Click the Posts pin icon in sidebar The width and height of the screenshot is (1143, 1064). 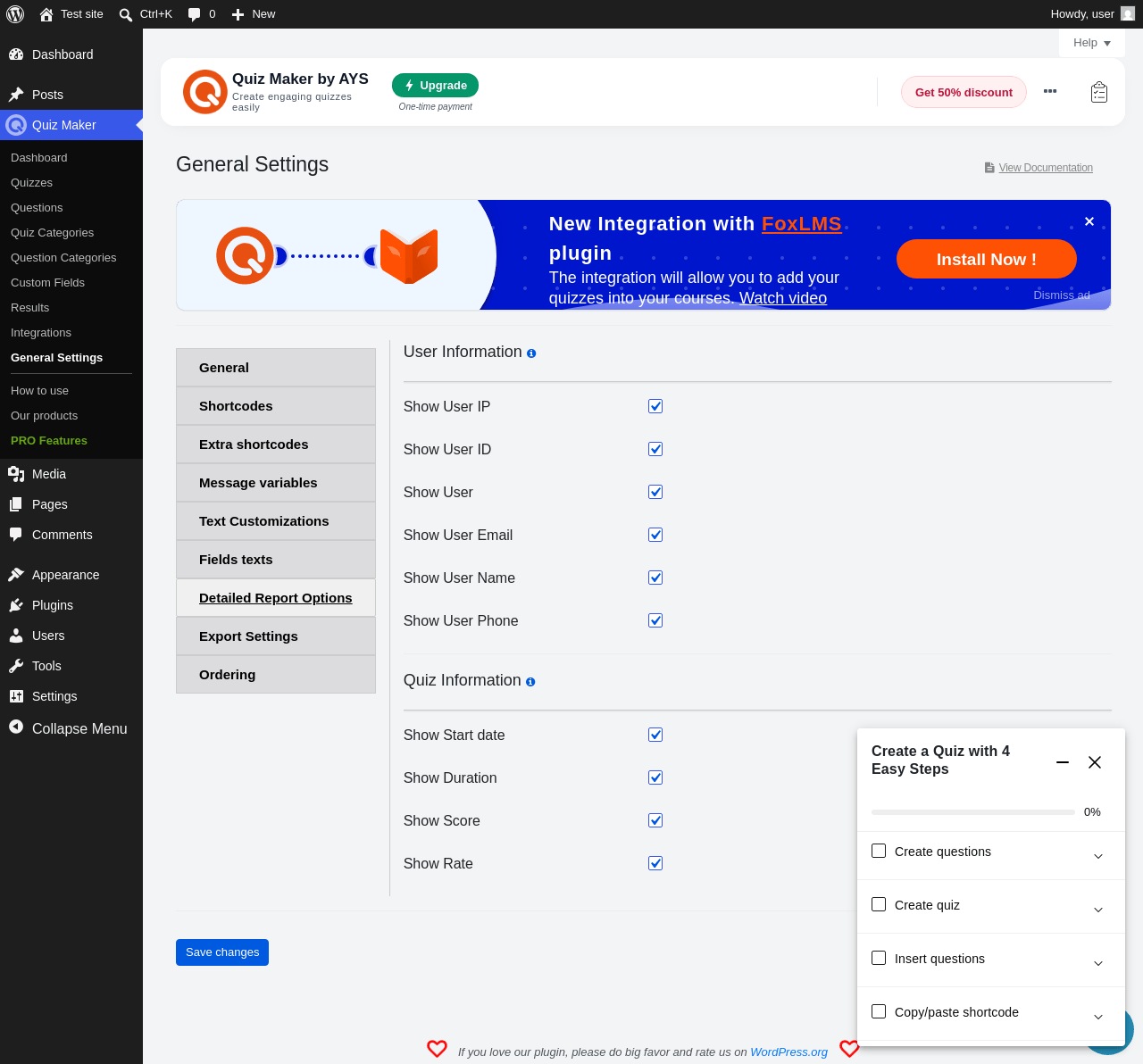[x=16, y=95]
